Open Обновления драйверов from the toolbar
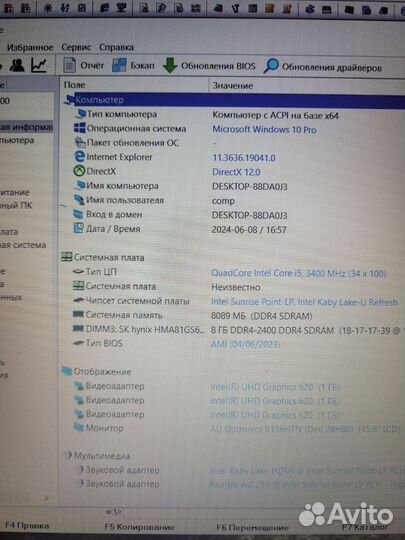 pyautogui.click(x=323, y=67)
